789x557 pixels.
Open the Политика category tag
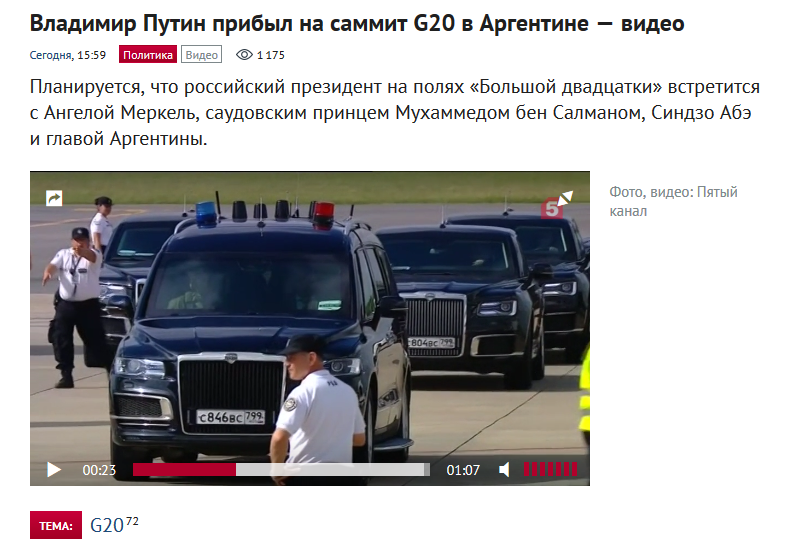click(x=148, y=55)
